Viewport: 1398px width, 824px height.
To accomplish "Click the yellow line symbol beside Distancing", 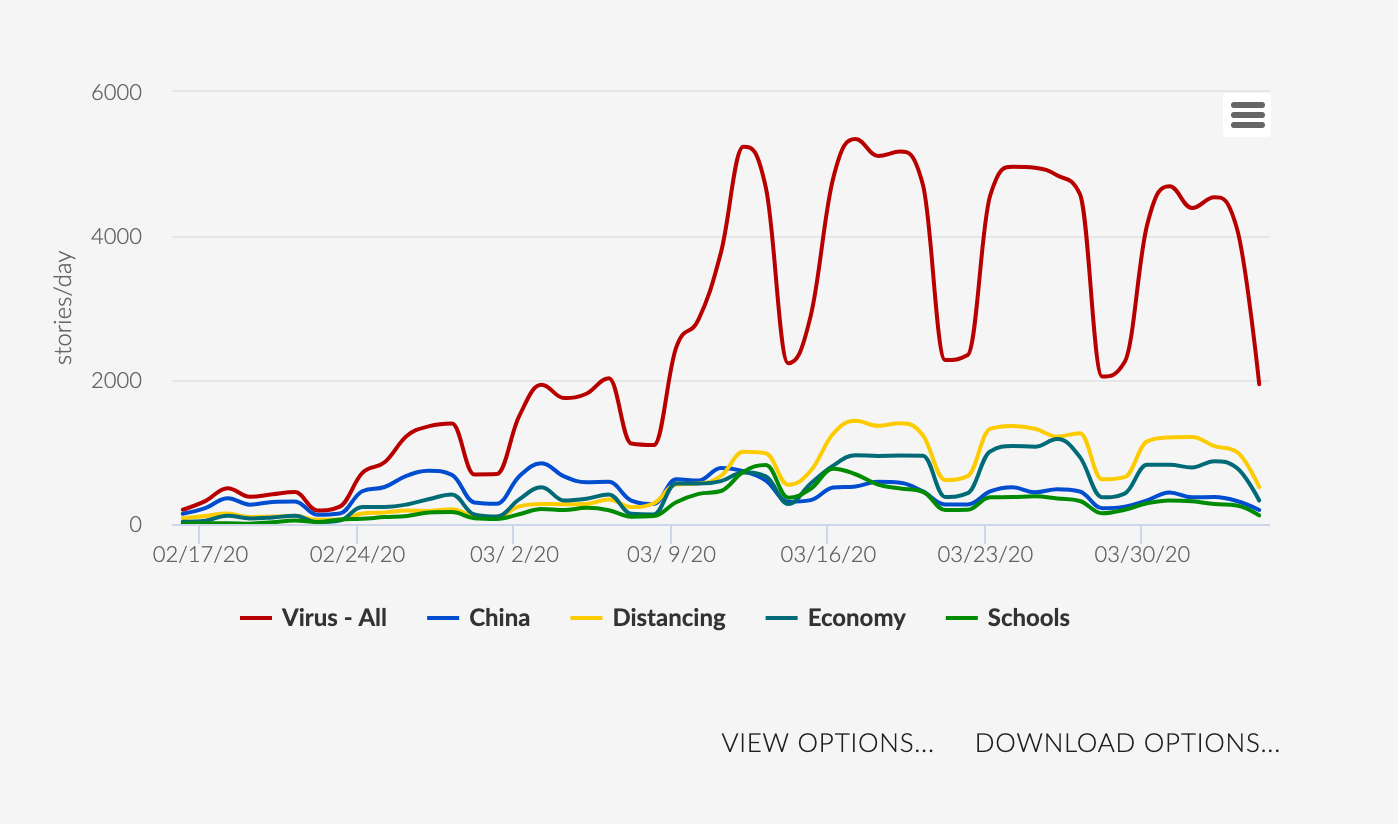I will tap(586, 619).
